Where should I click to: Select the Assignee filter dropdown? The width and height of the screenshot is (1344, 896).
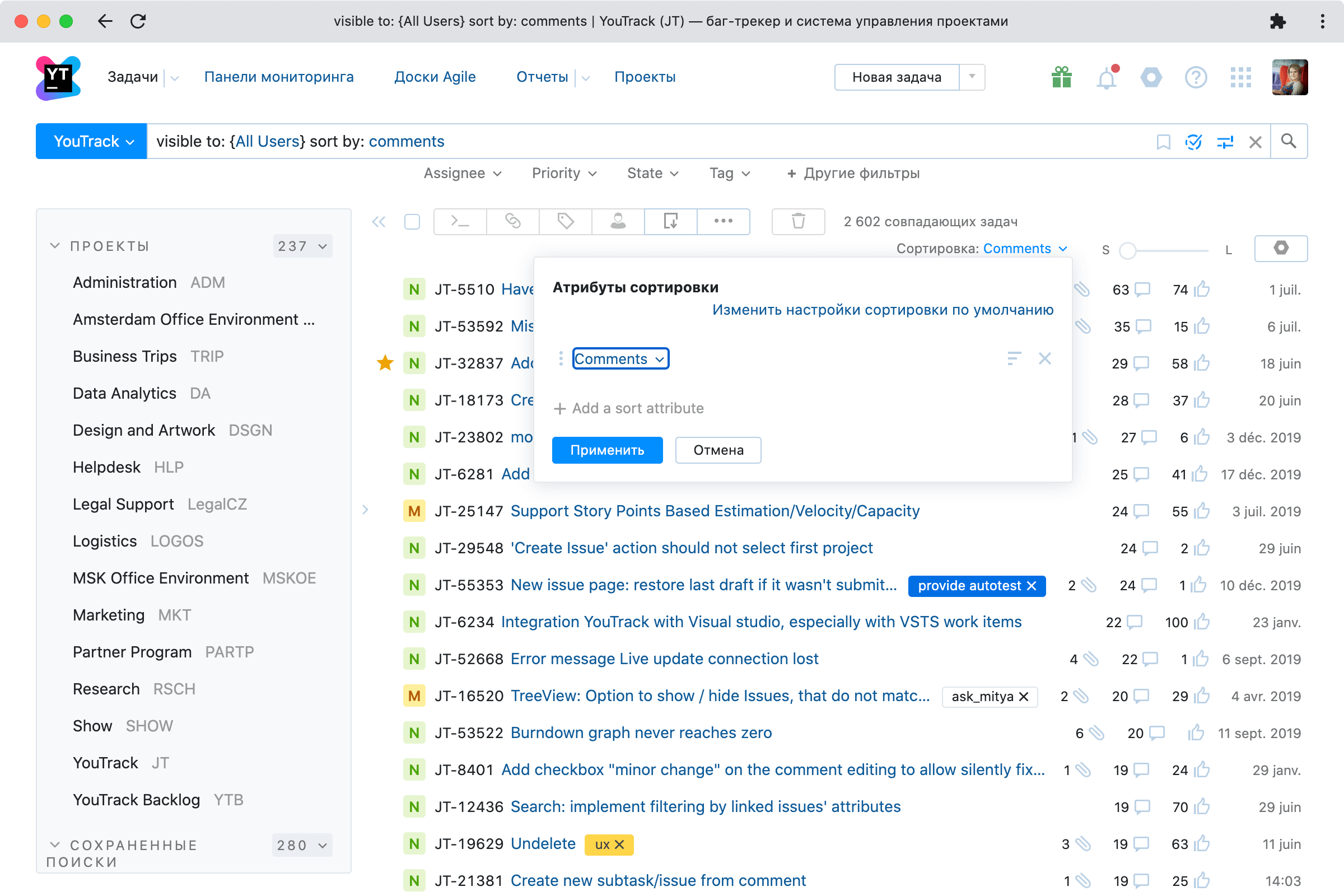tap(461, 174)
